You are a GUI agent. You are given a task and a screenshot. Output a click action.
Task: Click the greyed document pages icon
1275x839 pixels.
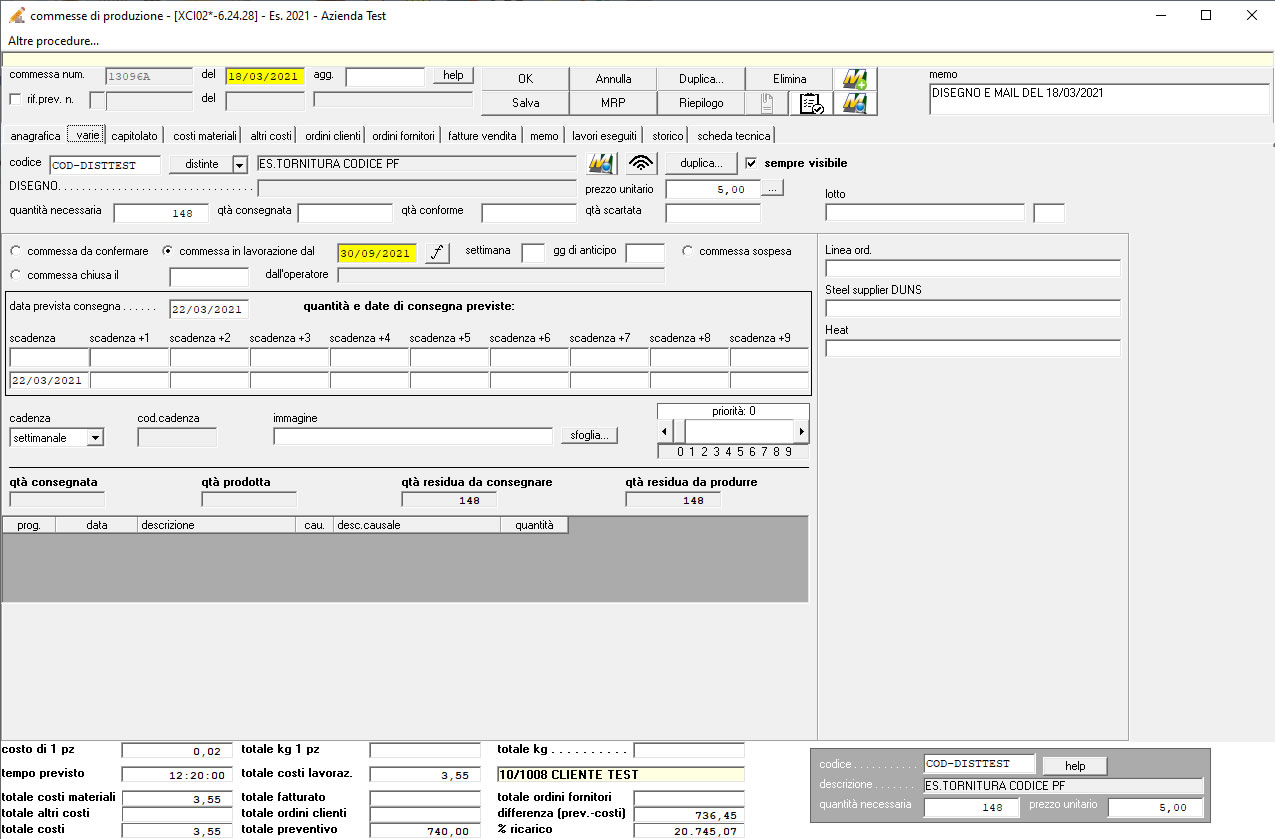(767, 103)
